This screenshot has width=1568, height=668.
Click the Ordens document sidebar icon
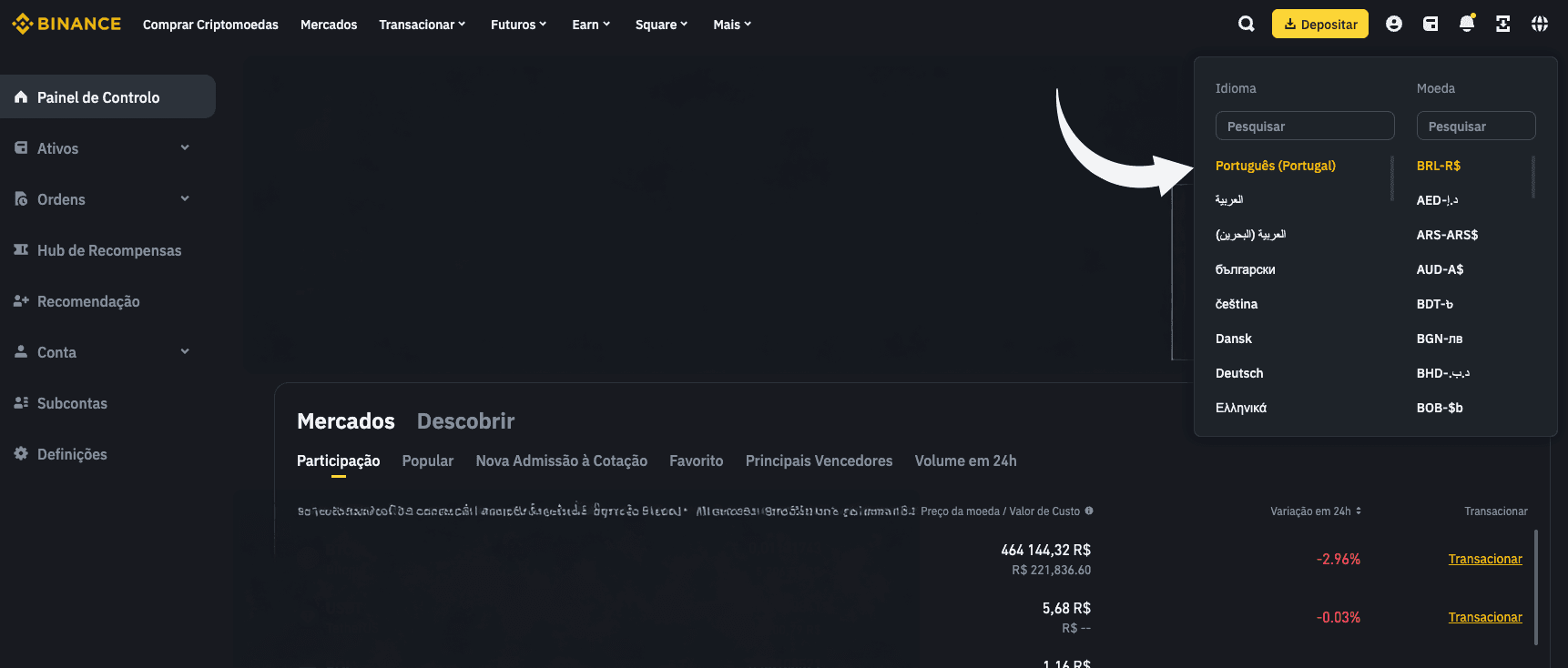pos(21,198)
